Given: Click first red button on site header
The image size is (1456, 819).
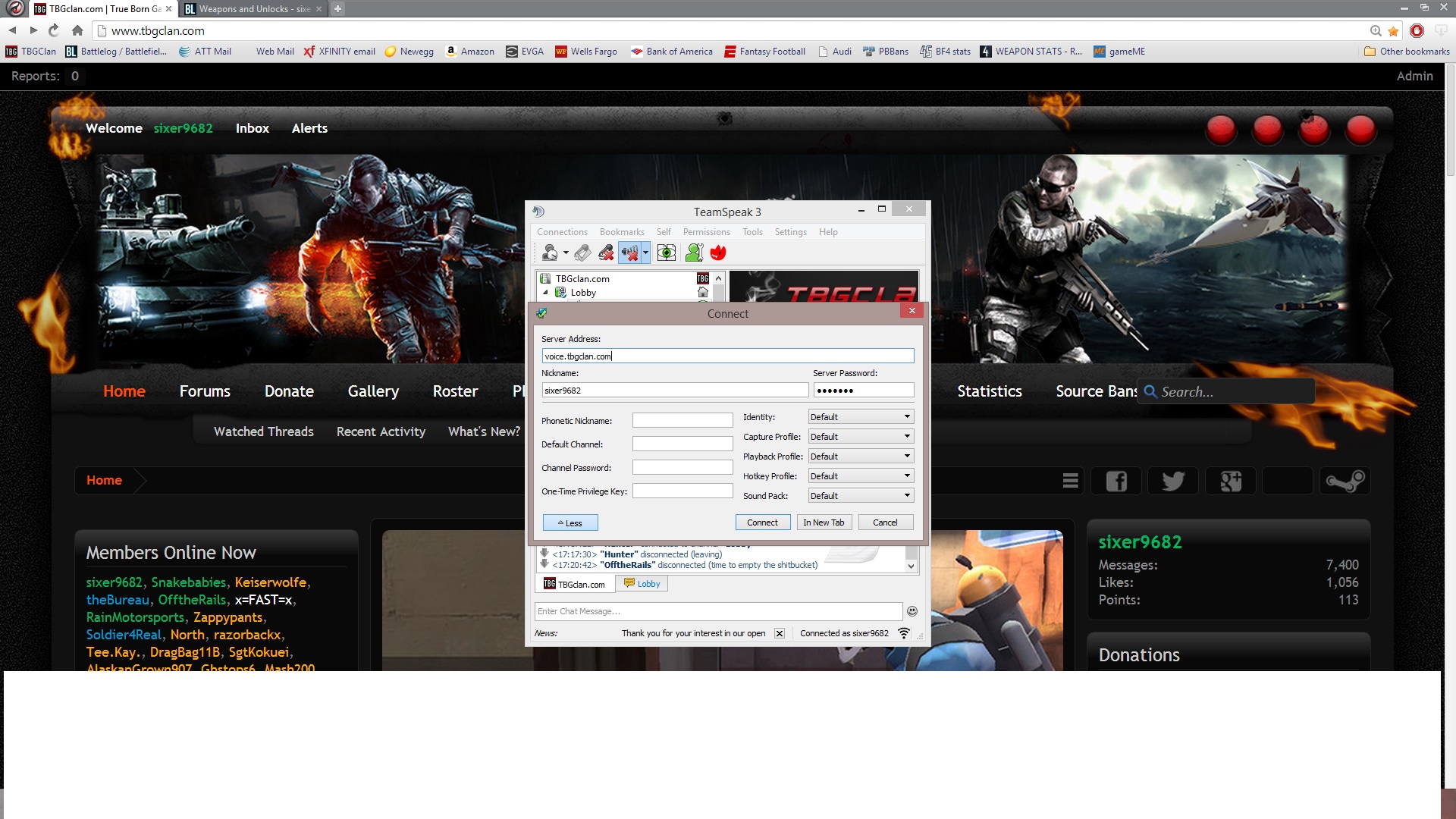Looking at the screenshot, I should click(x=1221, y=130).
